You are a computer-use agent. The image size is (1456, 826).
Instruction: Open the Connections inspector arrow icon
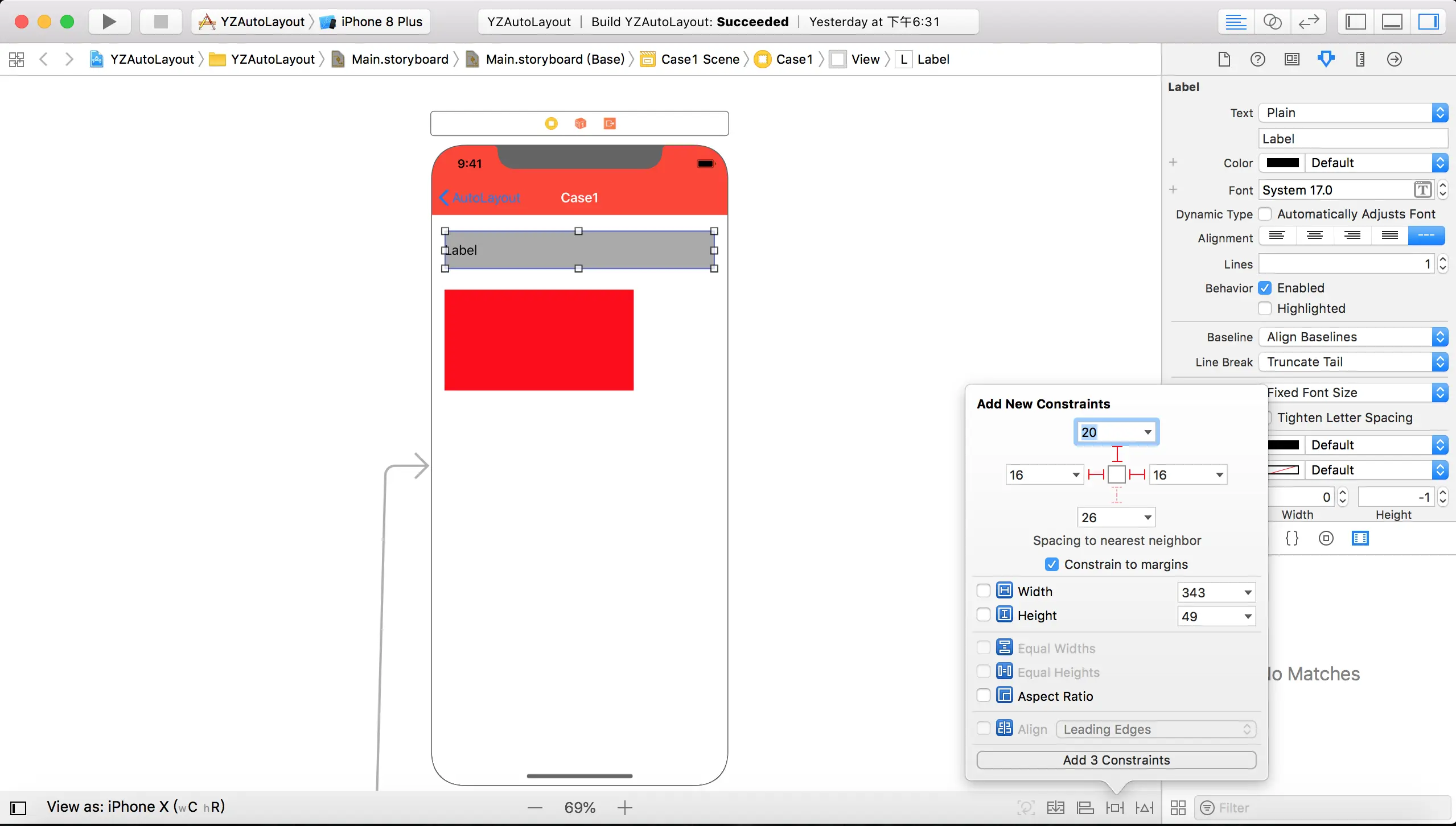pyautogui.click(x=1394, y=59)
